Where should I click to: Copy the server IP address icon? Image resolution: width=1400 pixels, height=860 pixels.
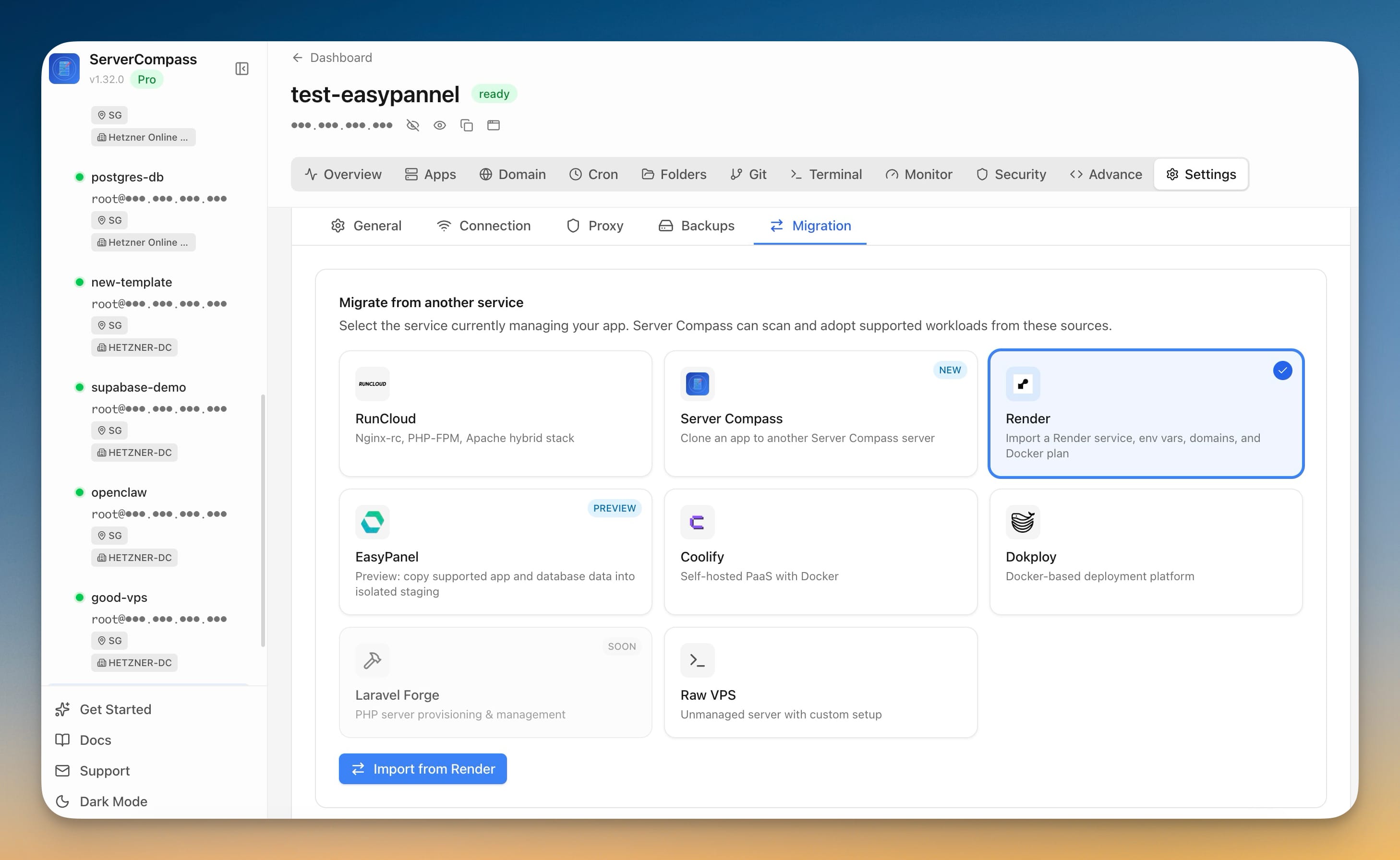[467, 125]
